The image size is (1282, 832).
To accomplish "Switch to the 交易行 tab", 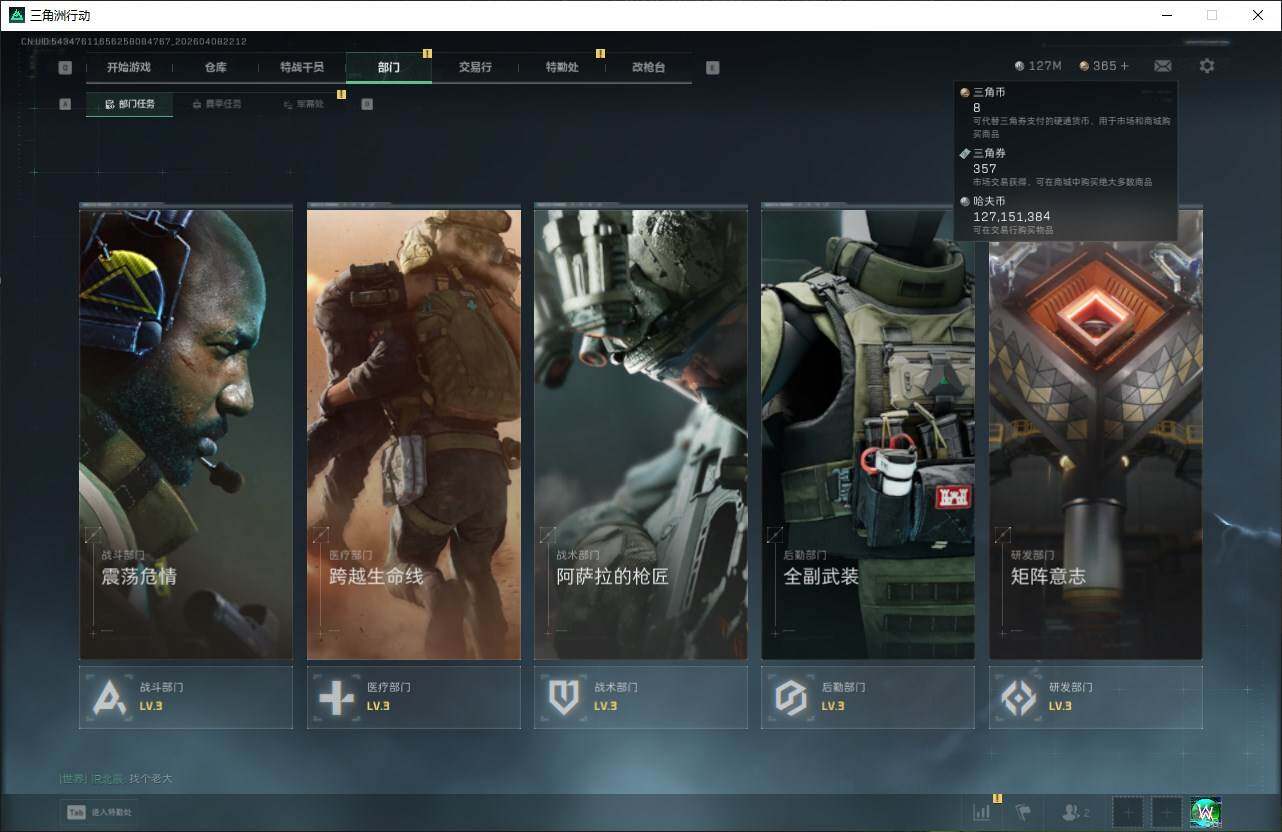I will coord(475,67).
